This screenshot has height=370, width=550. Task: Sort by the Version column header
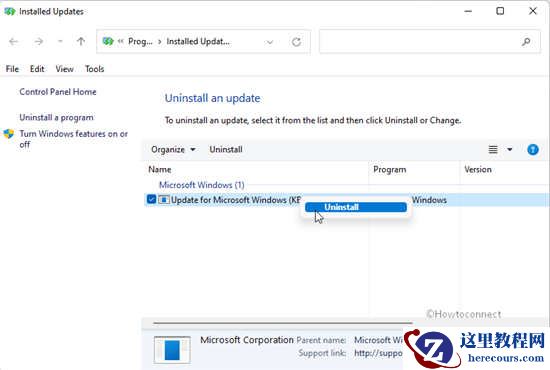tap(478, 170)
